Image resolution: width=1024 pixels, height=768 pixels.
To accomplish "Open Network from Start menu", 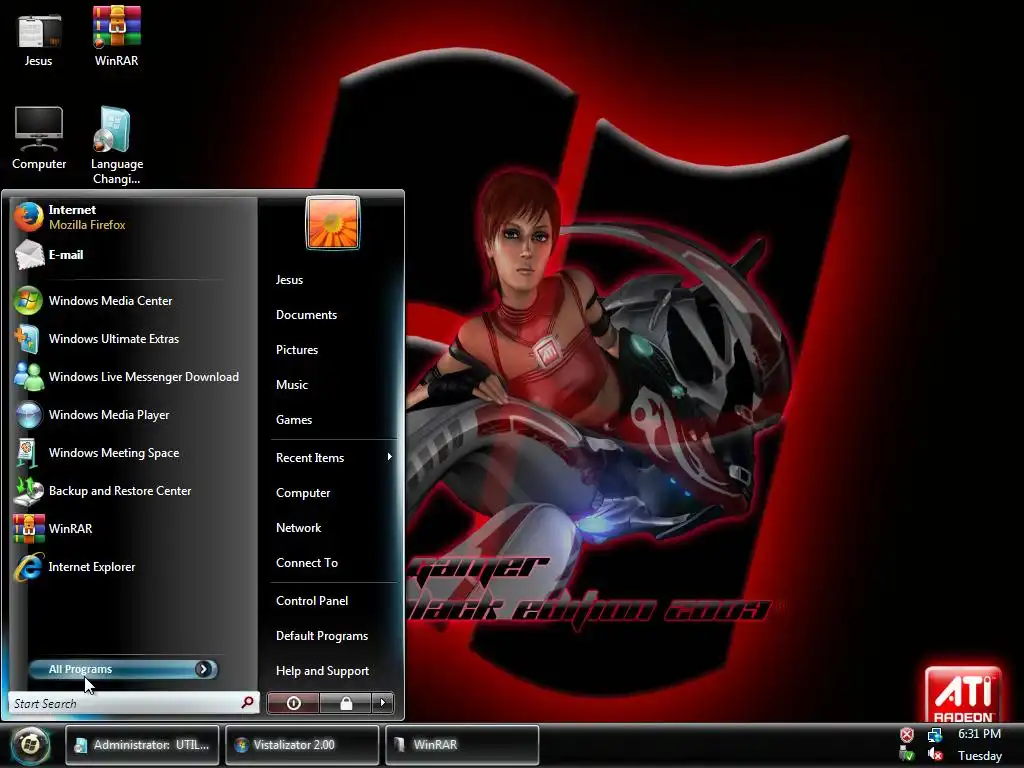I will pos(298,528).
